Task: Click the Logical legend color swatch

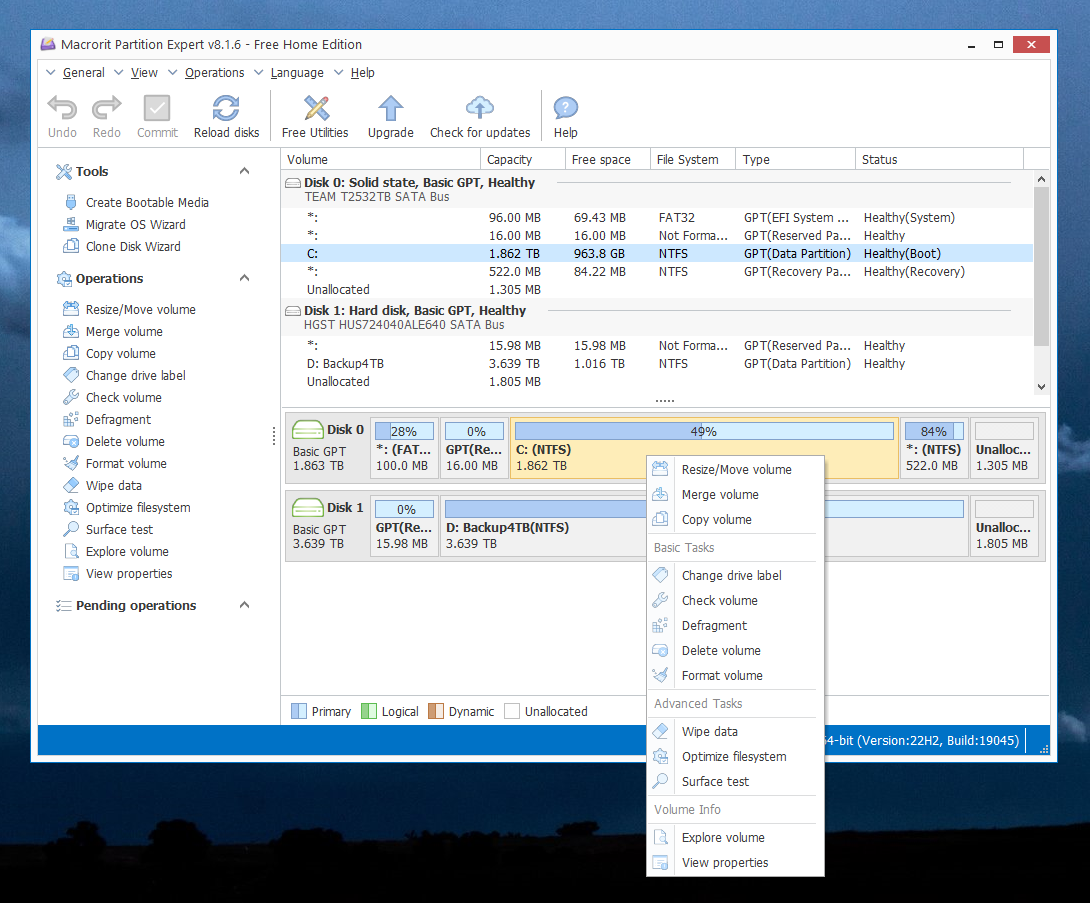Action: (368, 711)
